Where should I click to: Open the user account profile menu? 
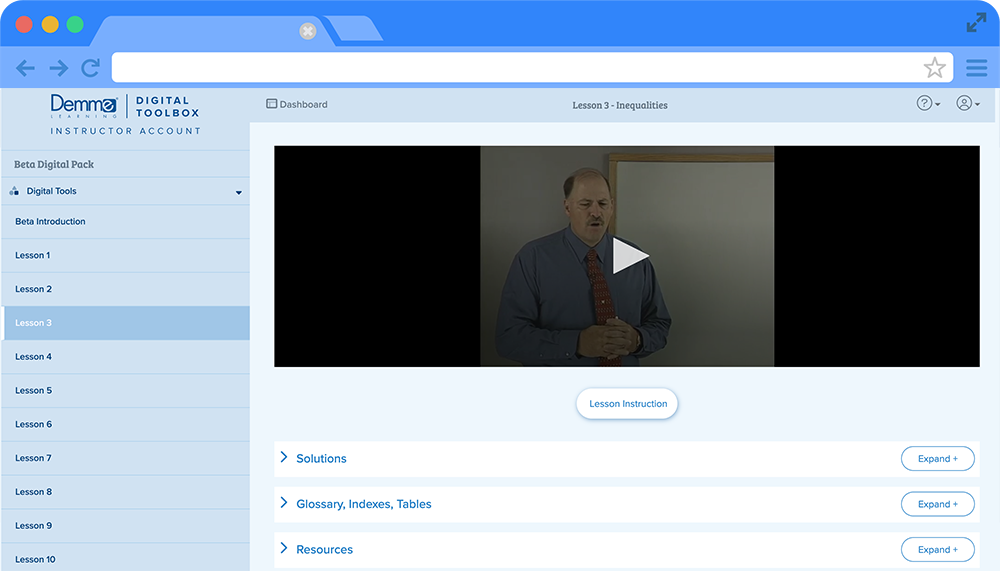967,103
